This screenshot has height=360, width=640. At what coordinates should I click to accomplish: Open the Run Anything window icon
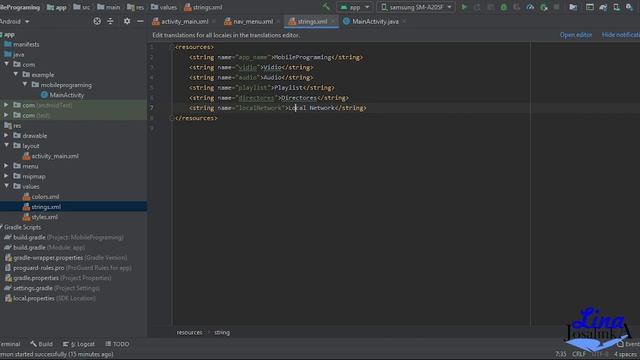pyautogui.click(x=589, y=7)
